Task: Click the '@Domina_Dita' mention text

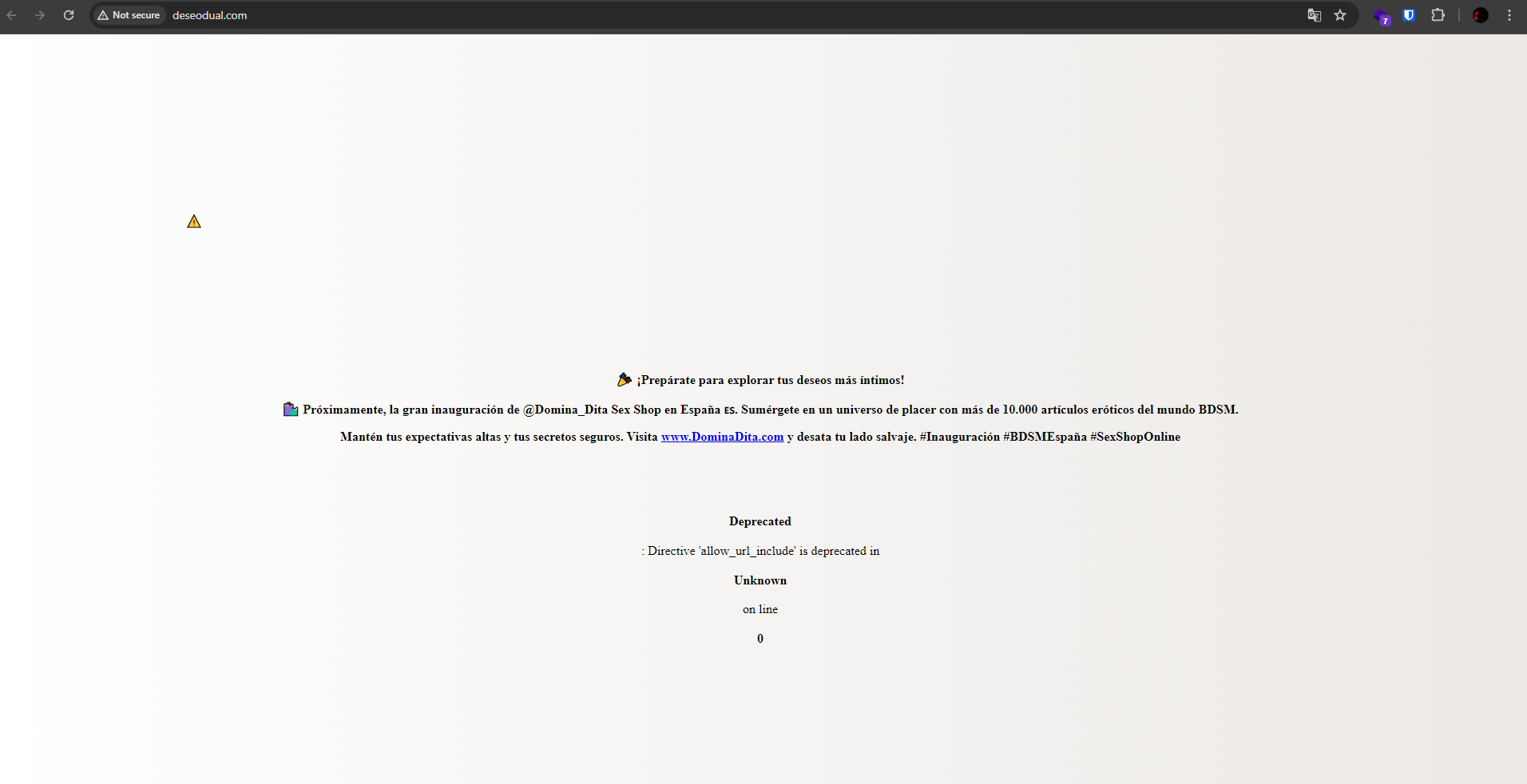Action: click(x=565, y=410)
